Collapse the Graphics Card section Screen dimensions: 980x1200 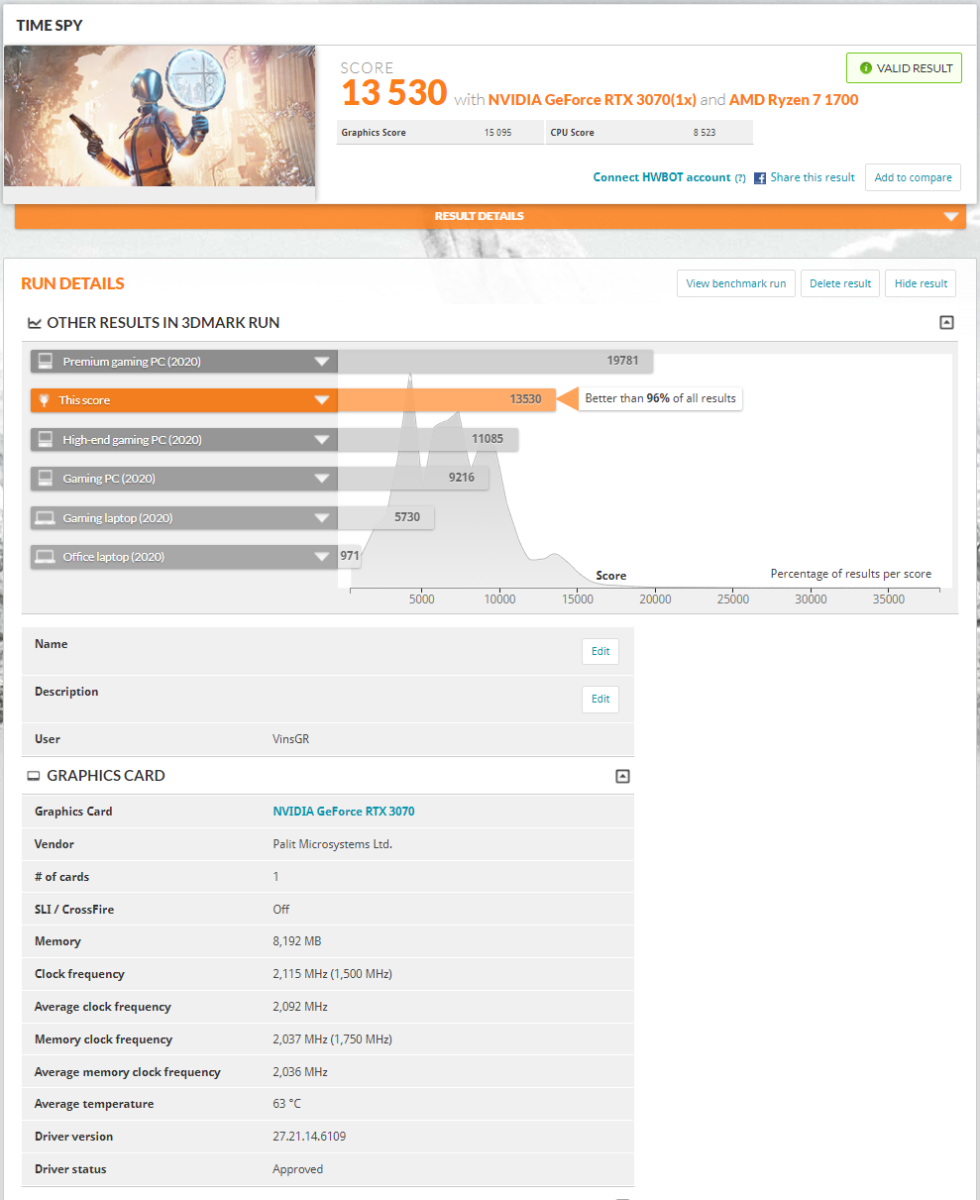click(622, 776)
